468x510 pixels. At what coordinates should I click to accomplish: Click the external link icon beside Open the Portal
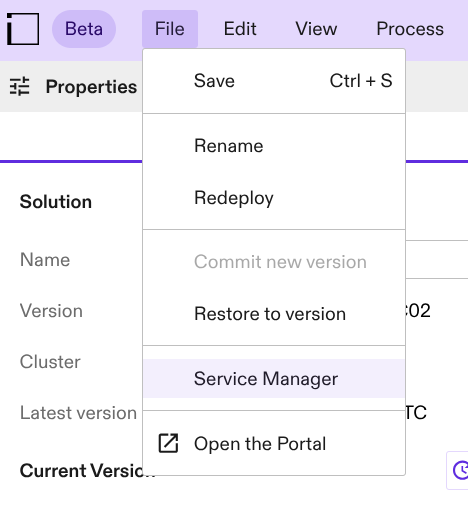(x=168, y=443)
